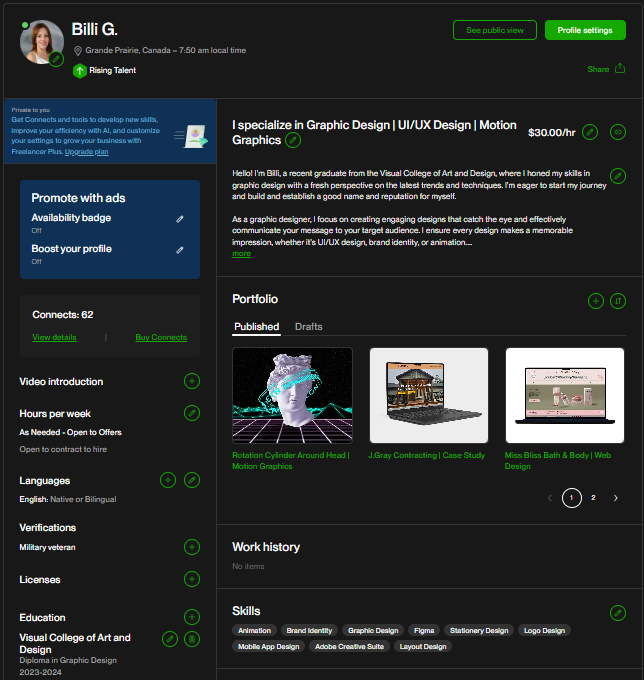Add a license

[x=192, y=579]
